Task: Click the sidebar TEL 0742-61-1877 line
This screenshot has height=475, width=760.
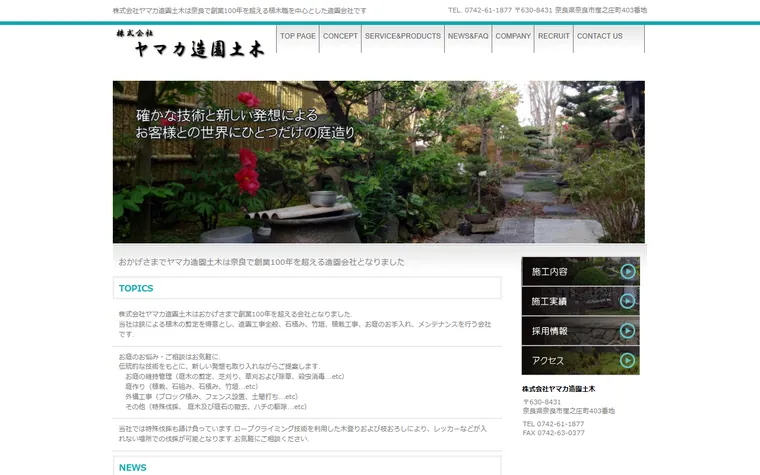Action: pos(553,424)
